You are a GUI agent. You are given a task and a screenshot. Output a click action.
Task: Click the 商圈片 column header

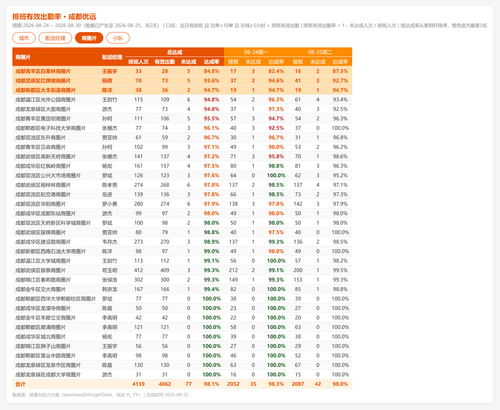click(x=23, y=57)
